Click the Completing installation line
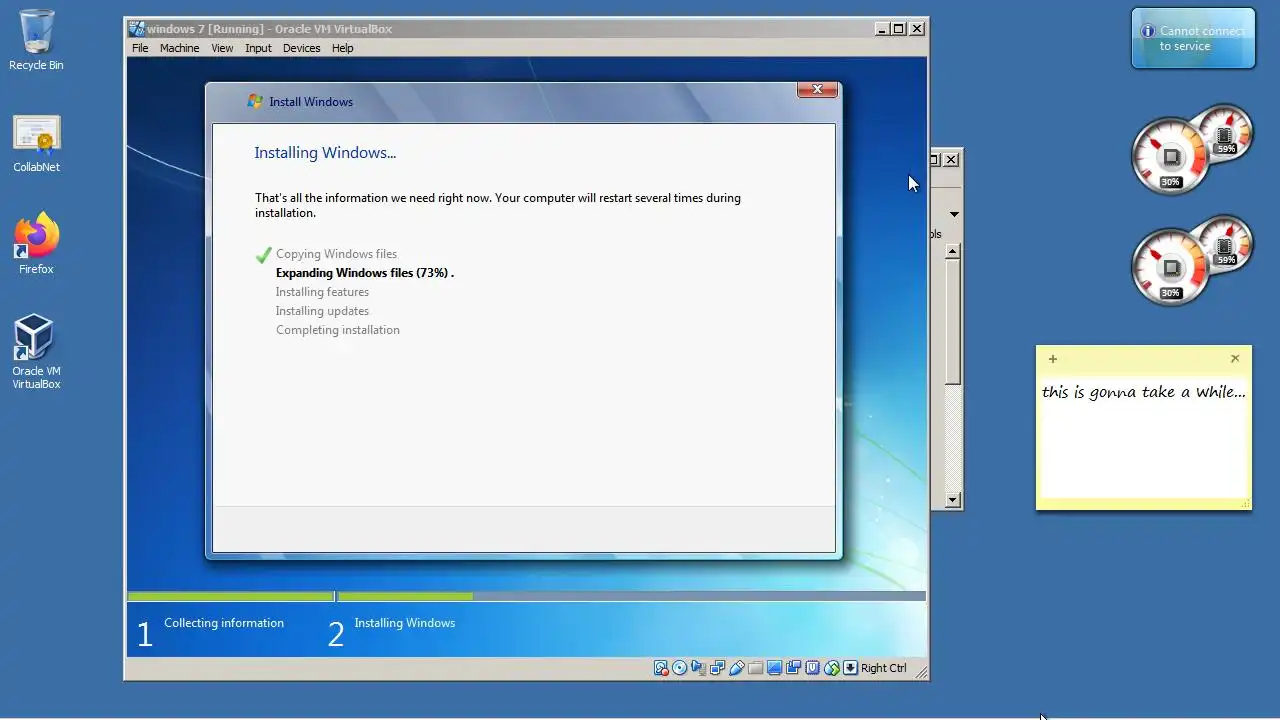 coord(338,330)
